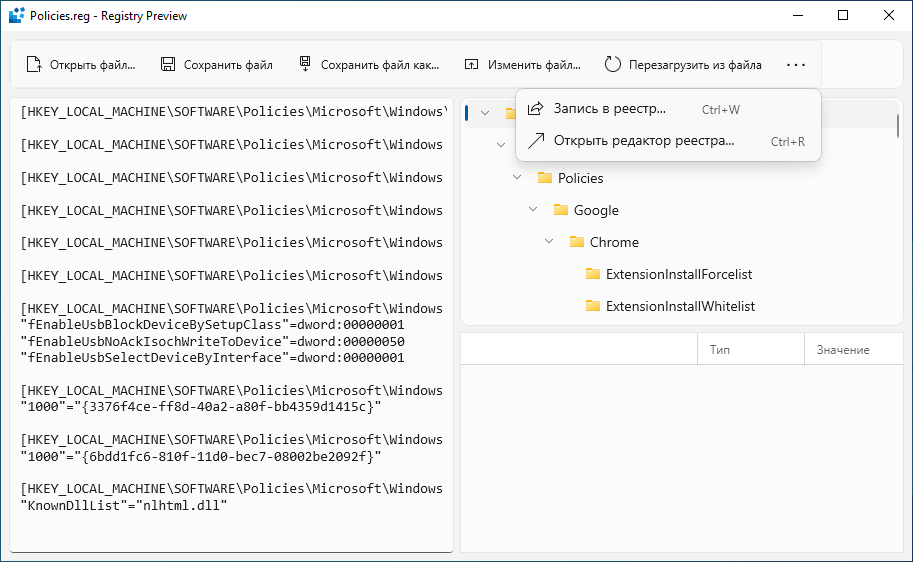Screen dimensions: 913x562
Task: Collapse the topmost tree node chevron
Action: (x=485, y=113)
